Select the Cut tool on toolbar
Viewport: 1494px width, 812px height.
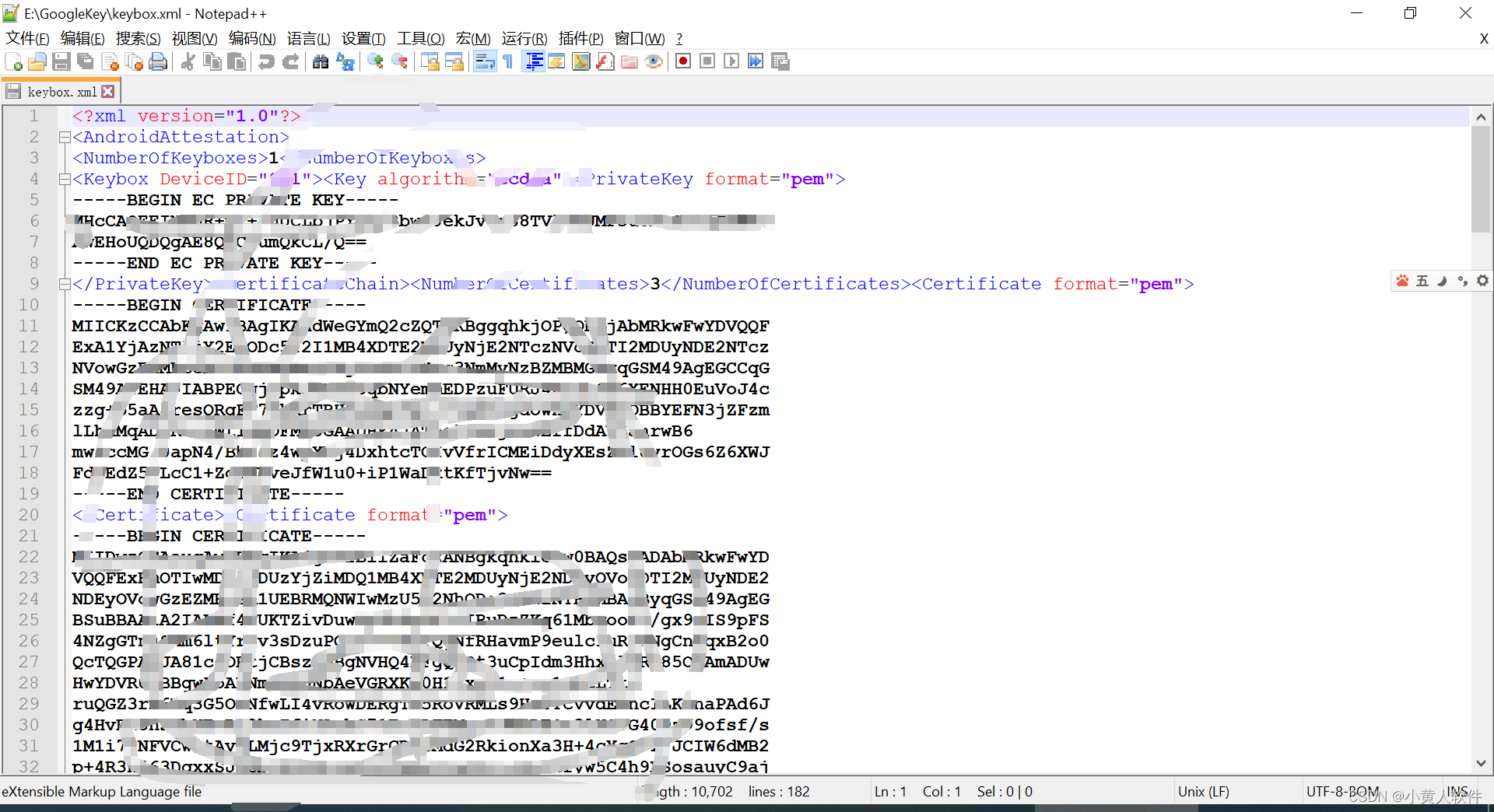[x=187, y=61]
